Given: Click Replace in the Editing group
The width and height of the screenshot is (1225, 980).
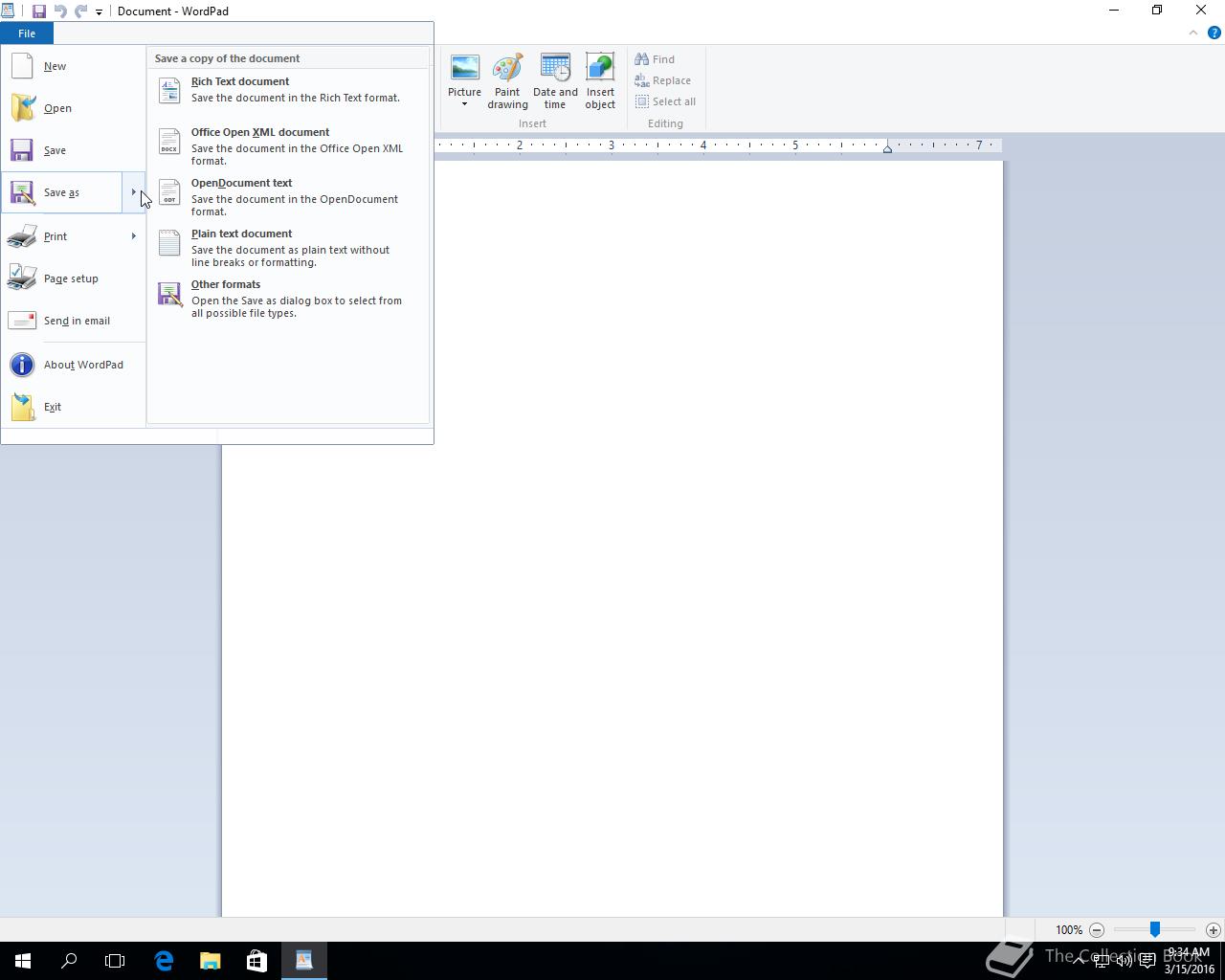Looking at the screenshot, I should pyautogui.click(x=663, y=80).
